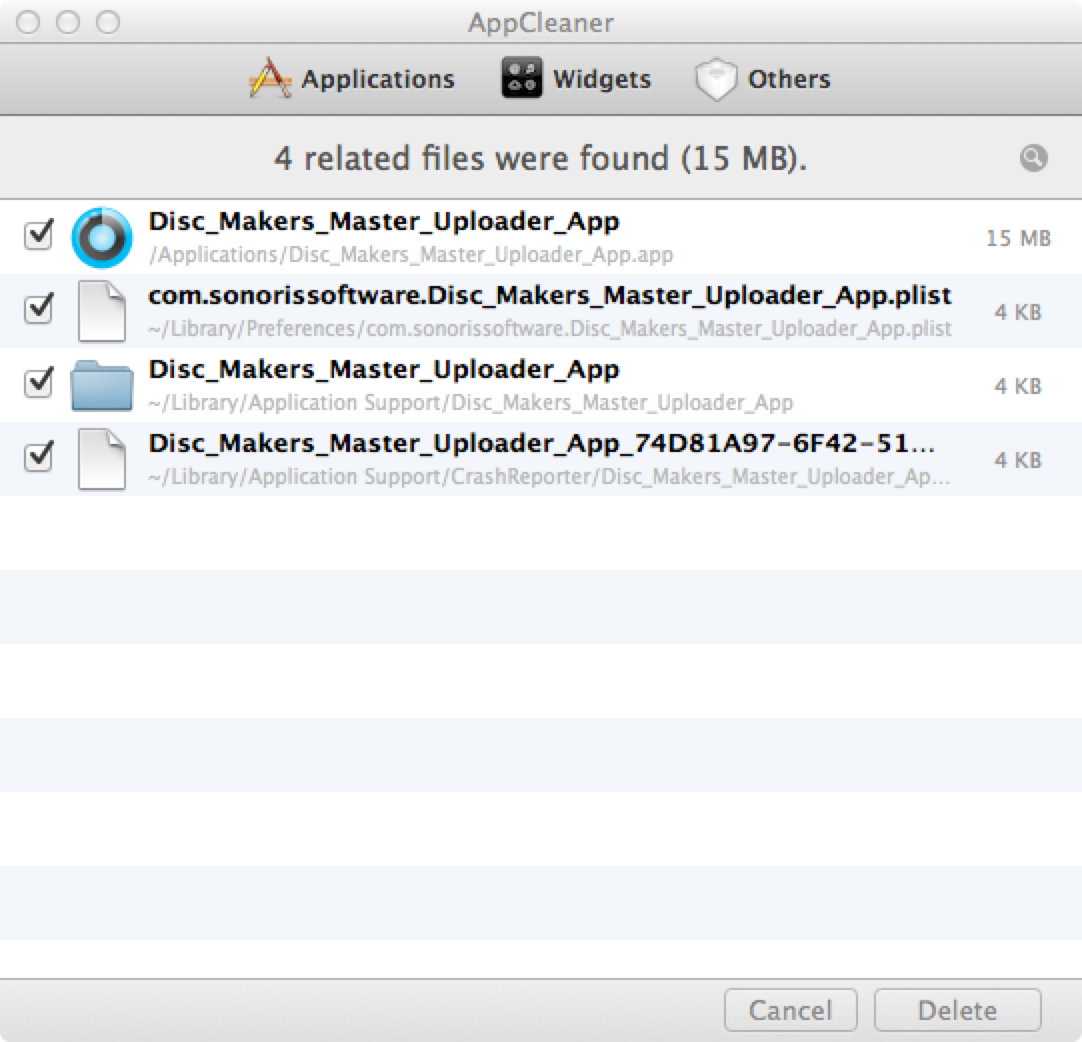Select the plist document file icon
The width and height of the screenshot is (1082, 1042).
tap(102, 311)
